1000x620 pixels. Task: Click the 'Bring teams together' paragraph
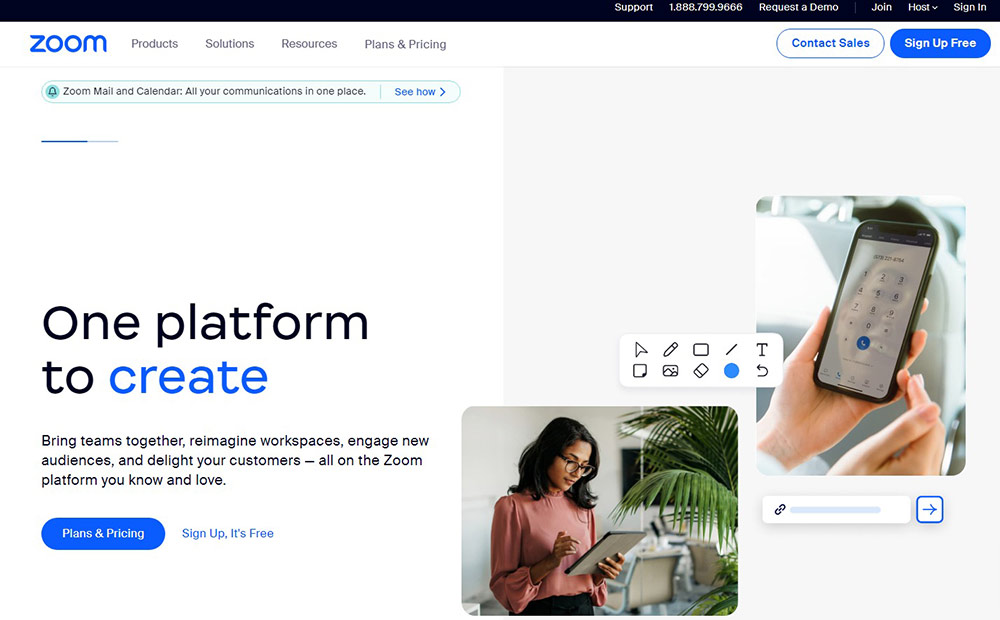(x=235, y=460)
